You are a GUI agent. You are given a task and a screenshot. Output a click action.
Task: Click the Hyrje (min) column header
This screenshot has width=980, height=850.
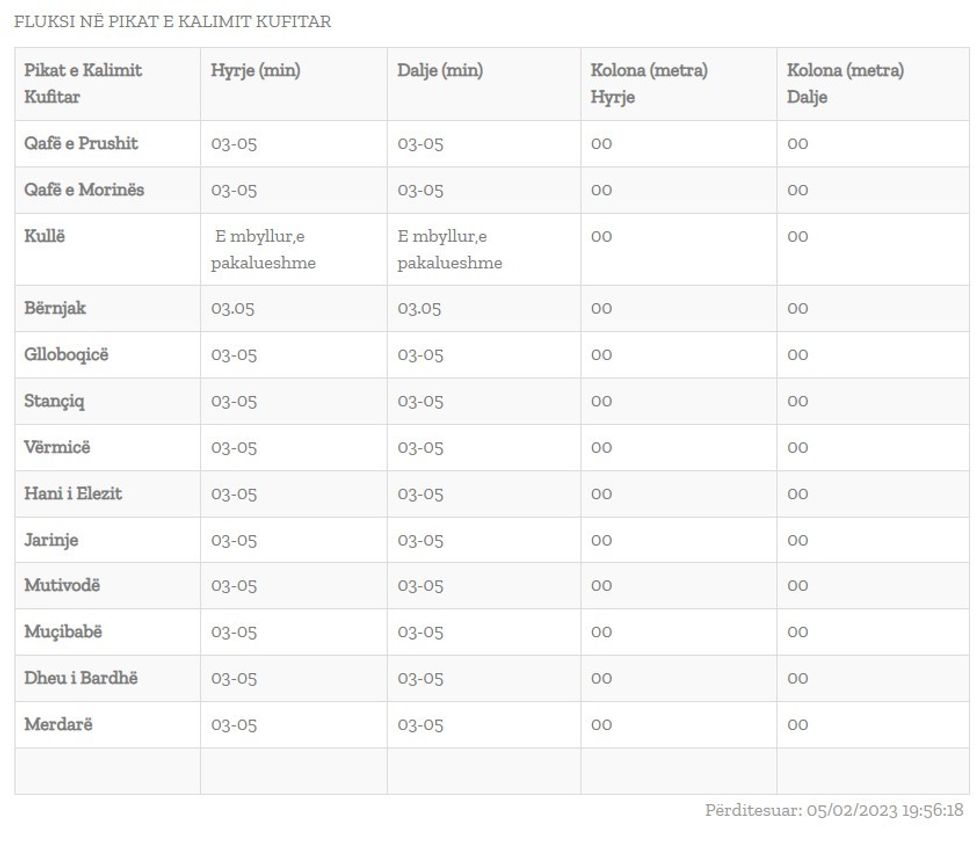(255, 70)
